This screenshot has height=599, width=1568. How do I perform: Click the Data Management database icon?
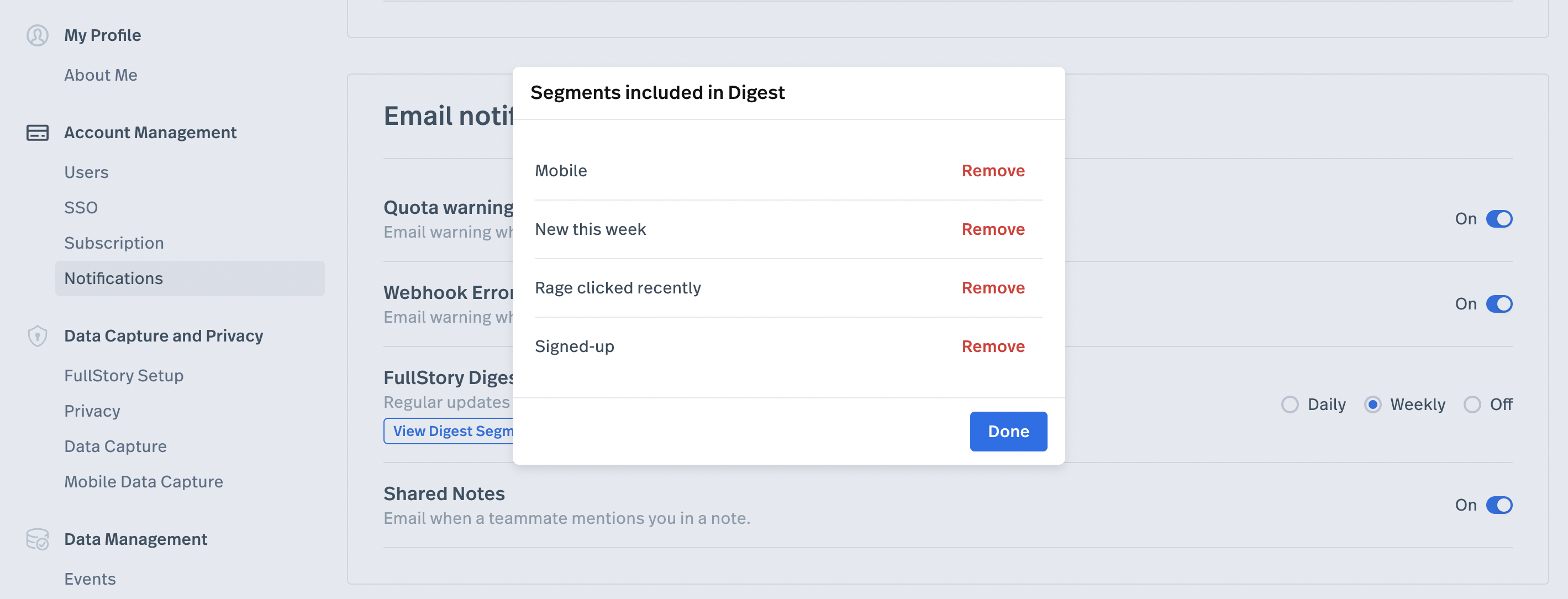37,539
